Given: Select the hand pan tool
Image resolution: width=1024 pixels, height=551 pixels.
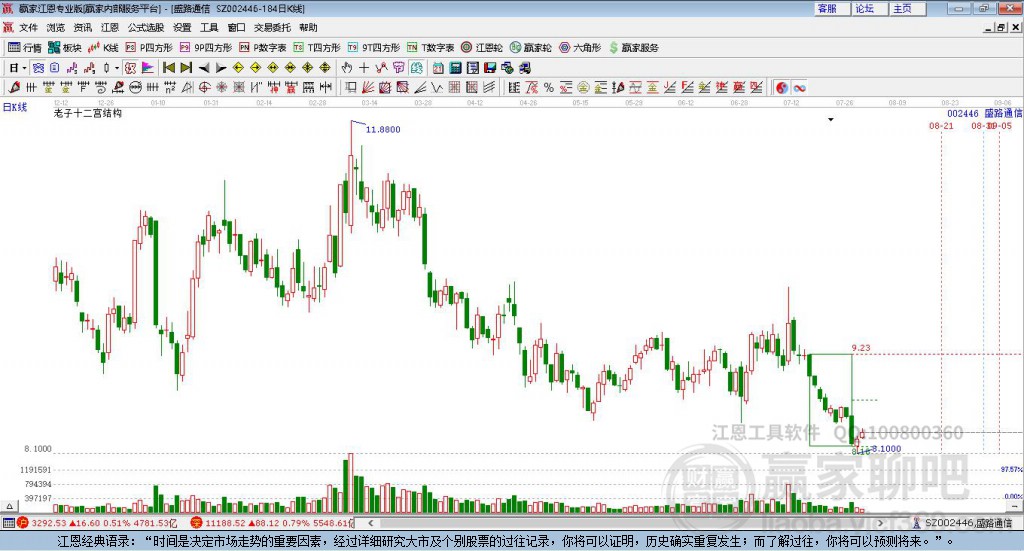Looking at the screenshot, I should (347, 68).
